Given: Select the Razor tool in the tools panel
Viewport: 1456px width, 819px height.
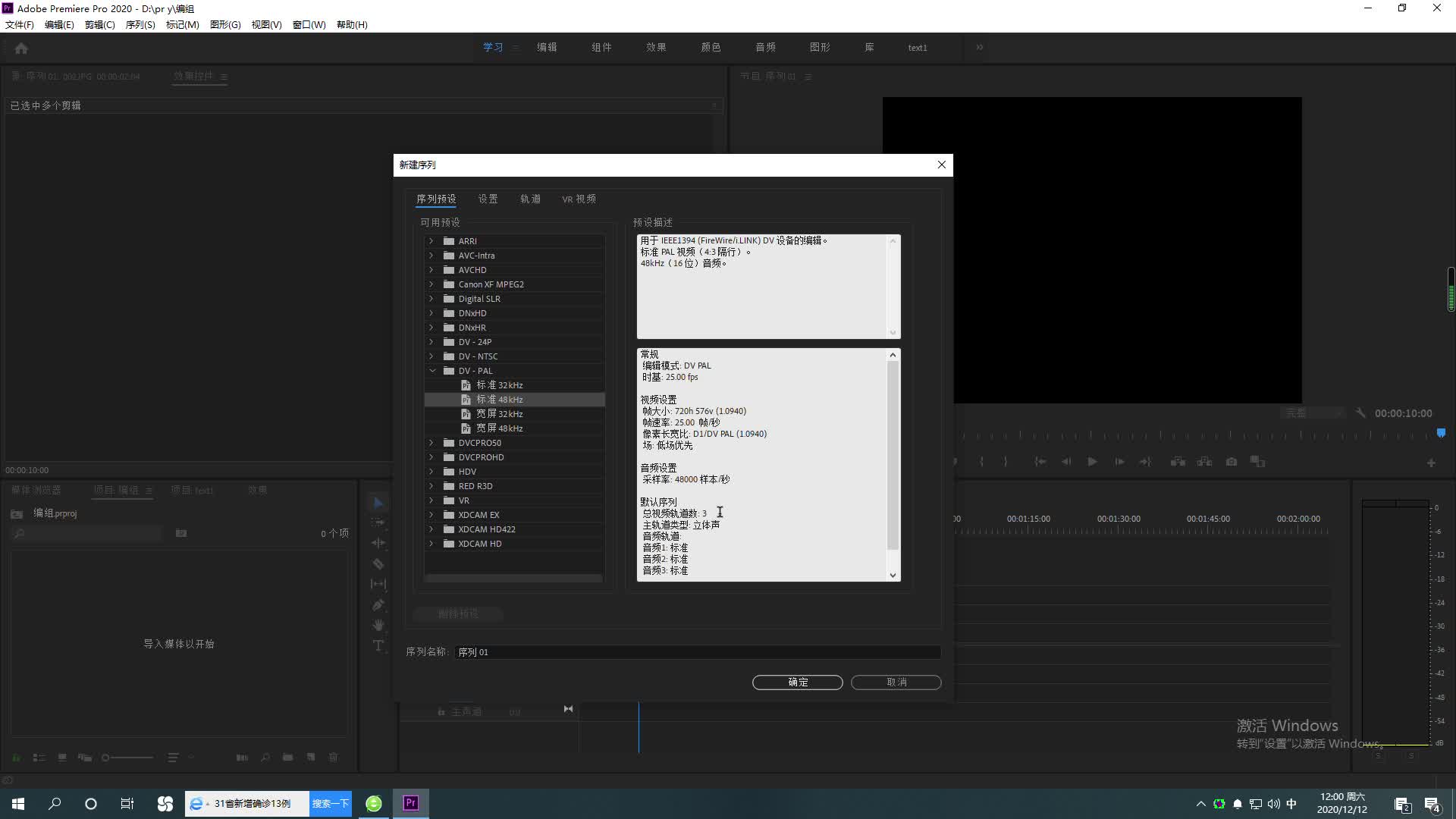Looking at the screenshot, I should point(378,563).
